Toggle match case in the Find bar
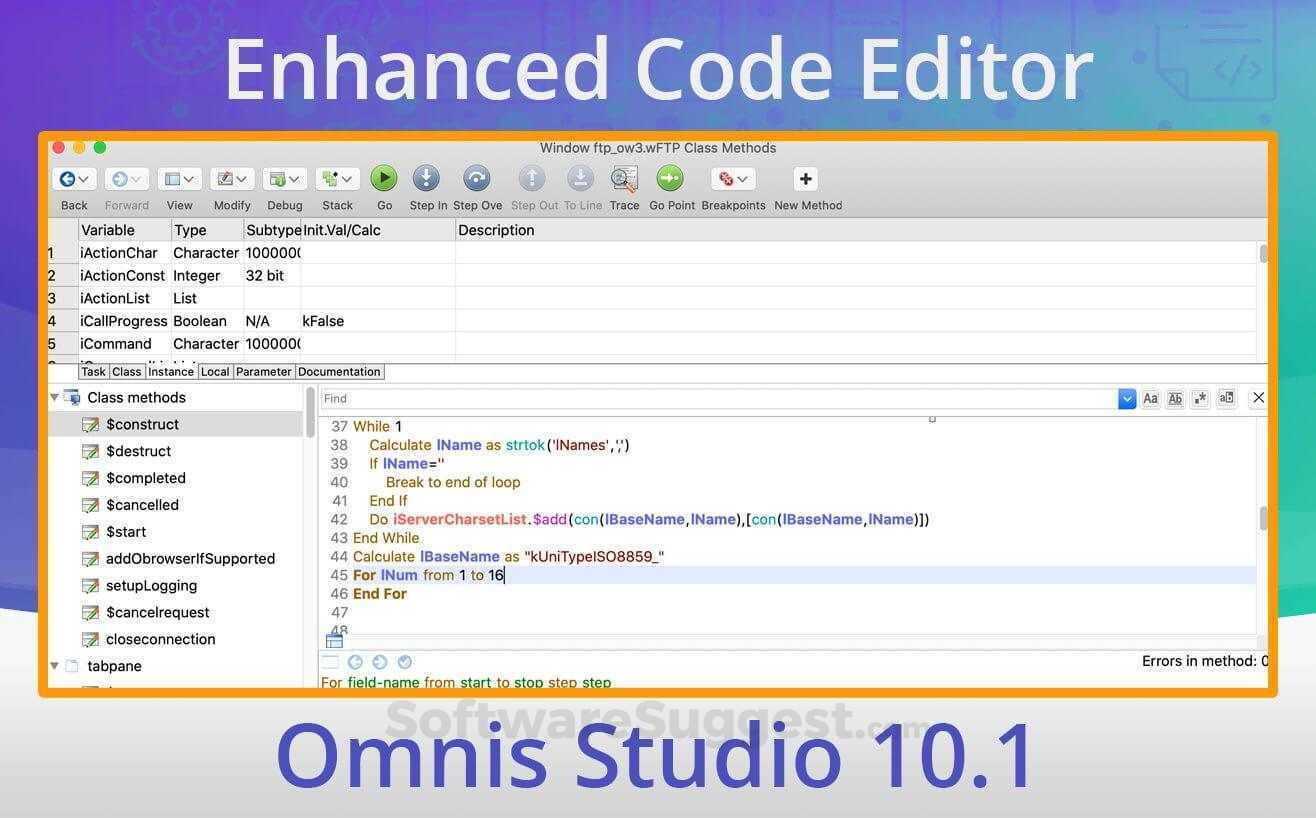The height and width of the screenshot is (818, 1316). pos(1152,398)
